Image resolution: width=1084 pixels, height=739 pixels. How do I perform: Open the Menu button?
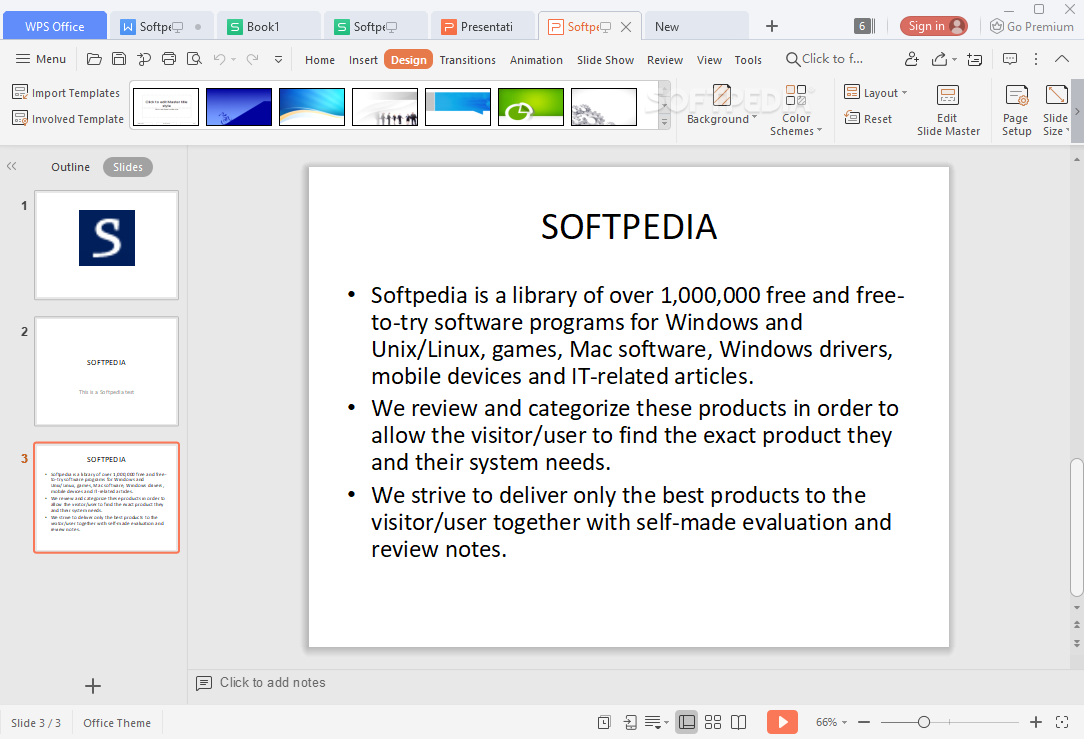(x=41, y=59)
